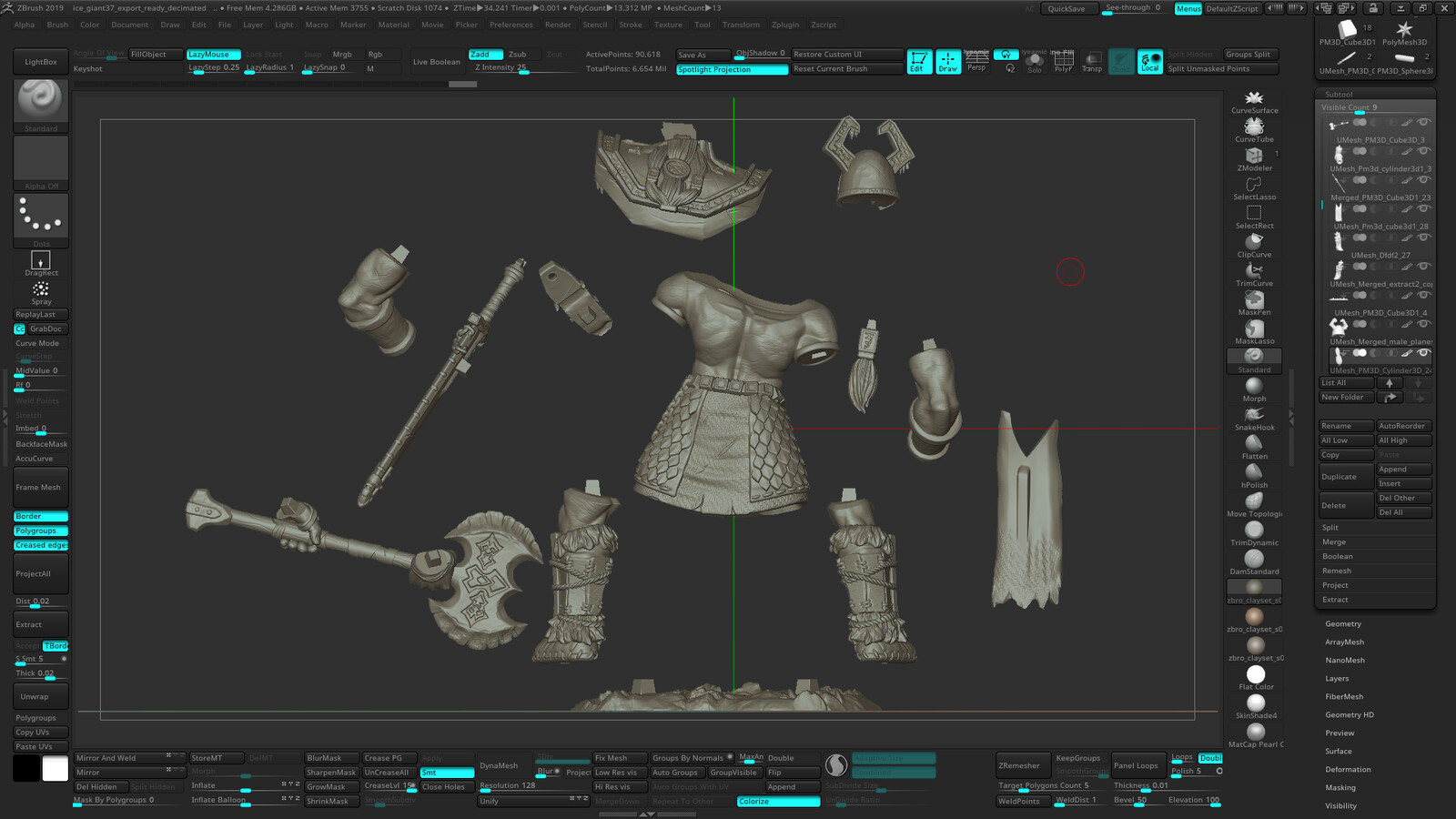This screenshot has width=1456, height=819.
Task: Apply the SkinShade4 material
Action: (x=1256, y=706)
